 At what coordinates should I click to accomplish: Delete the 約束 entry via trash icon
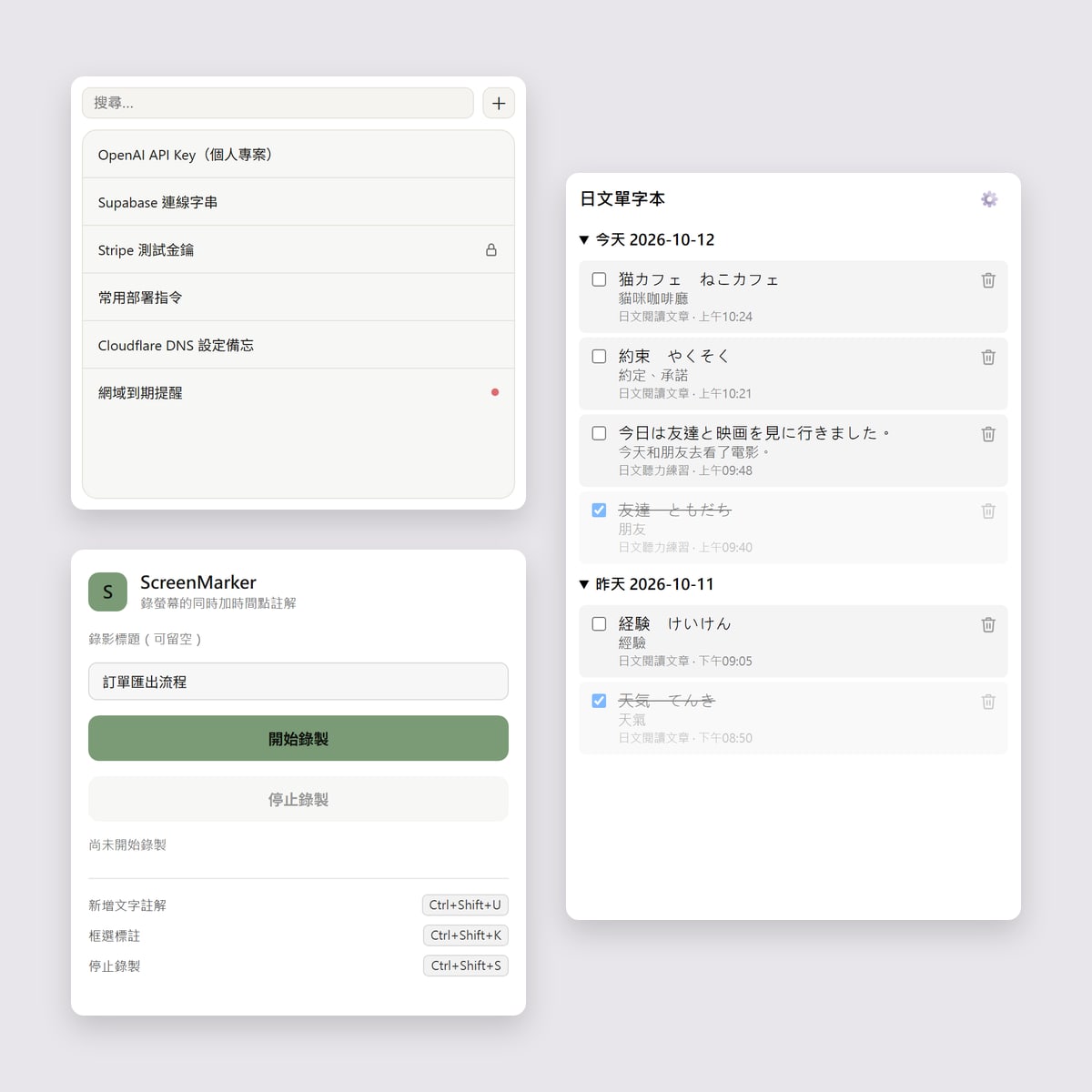click(x=988, y=358)
